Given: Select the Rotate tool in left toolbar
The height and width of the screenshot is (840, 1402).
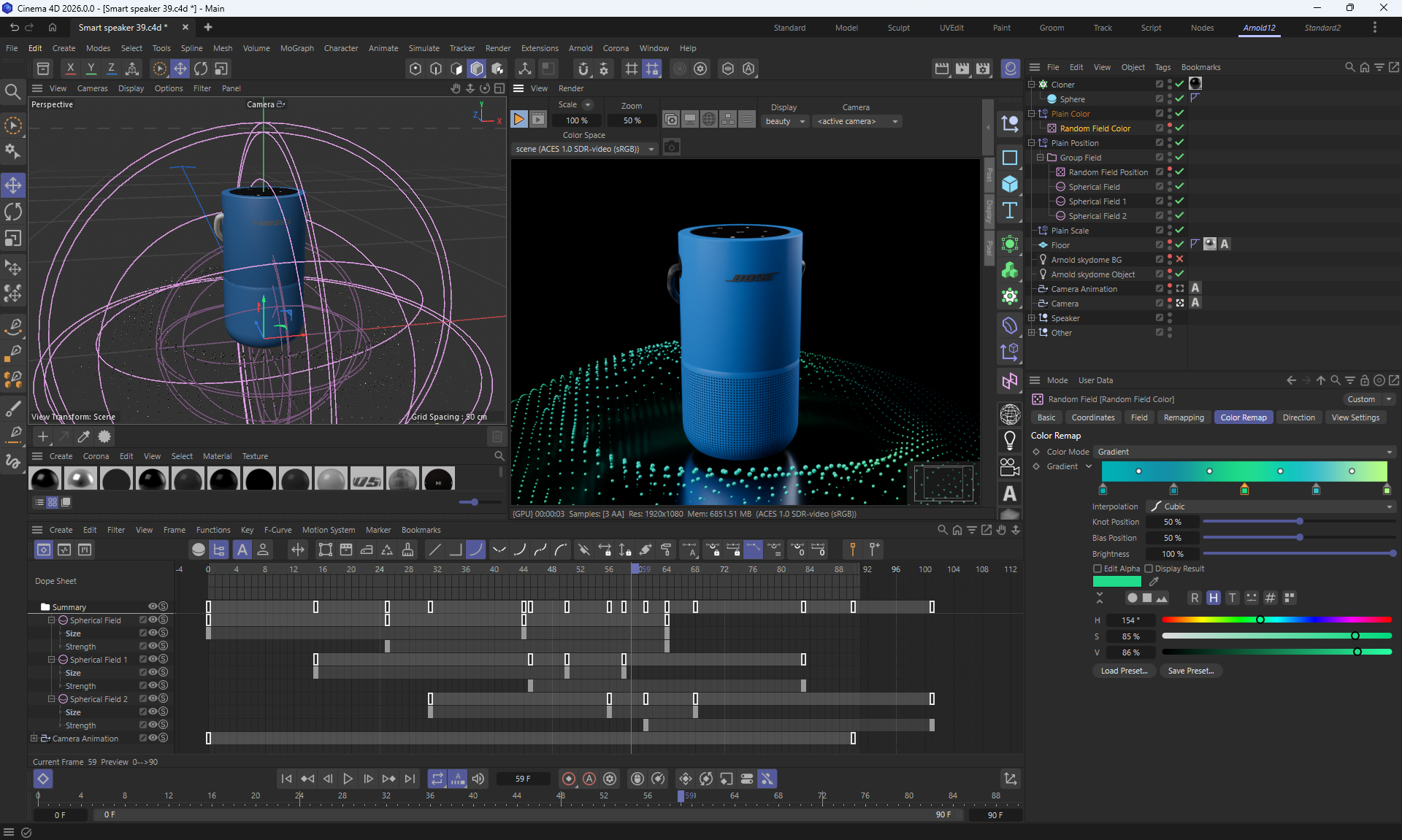Looking at the screenshot, I should tap(13, 212).
